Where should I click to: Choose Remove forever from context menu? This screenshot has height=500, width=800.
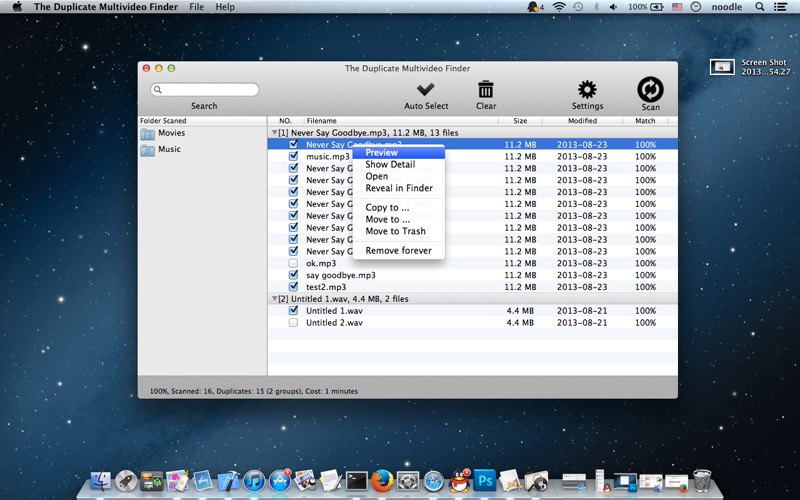[x=398, y=251]
